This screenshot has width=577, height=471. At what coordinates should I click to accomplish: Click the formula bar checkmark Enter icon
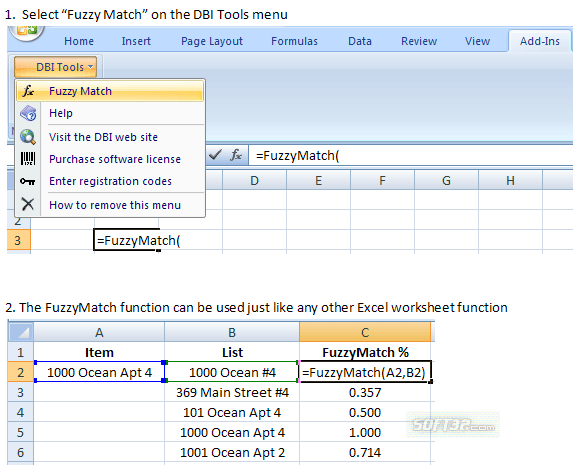pyautogui.click(x=215, y=155)
